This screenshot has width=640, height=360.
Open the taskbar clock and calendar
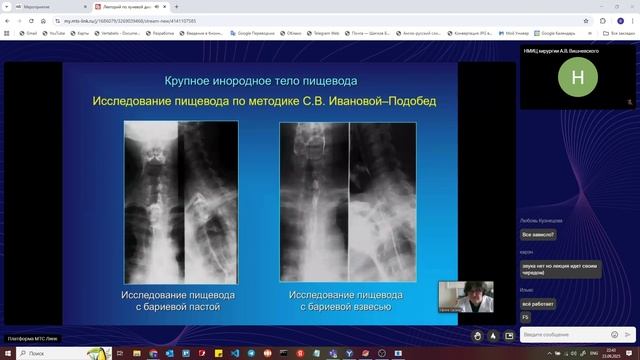point(611,353)
